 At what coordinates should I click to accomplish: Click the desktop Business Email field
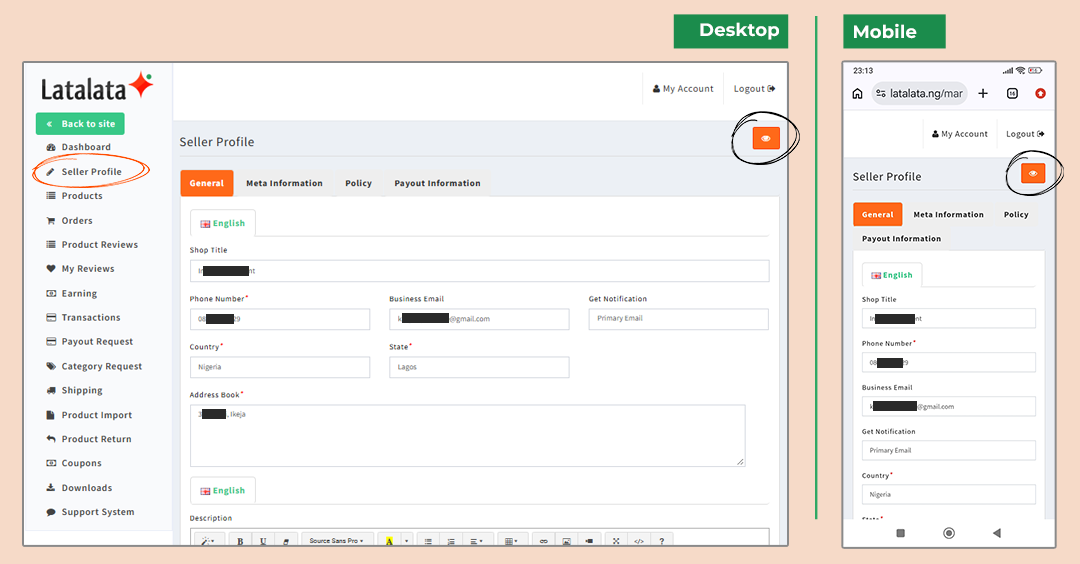[x=479, y=319]
